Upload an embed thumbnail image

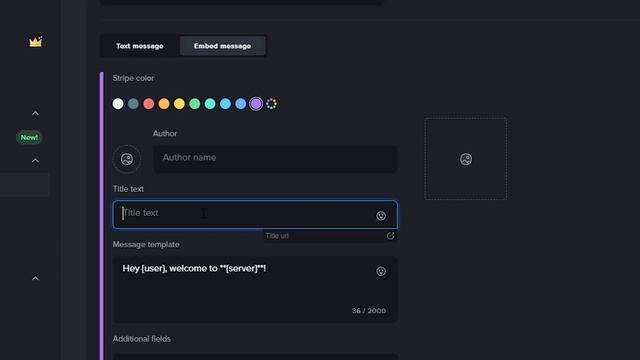pyautogui.click(x=466, y=159)
